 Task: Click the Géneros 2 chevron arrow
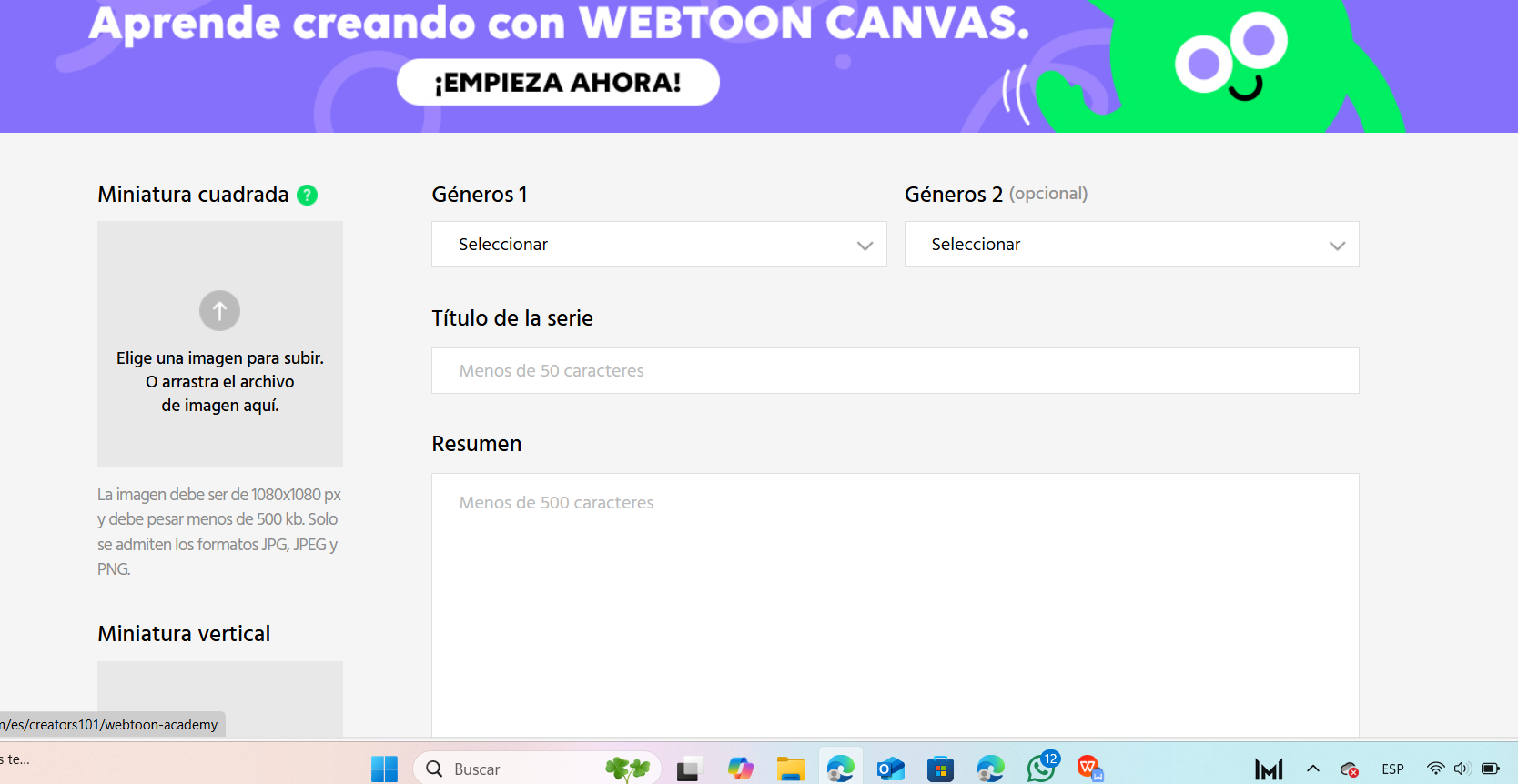click(1337, 246)
